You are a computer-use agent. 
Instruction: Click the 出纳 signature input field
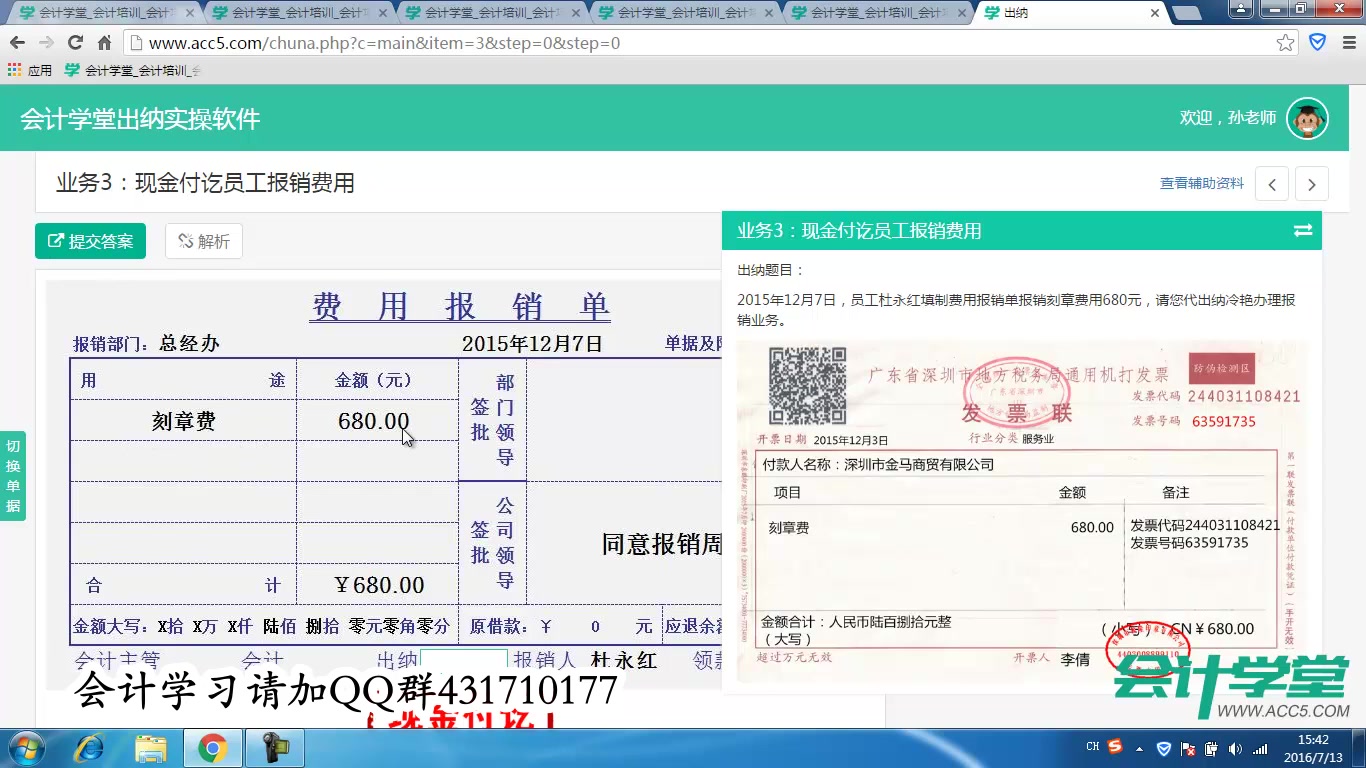tap(464, 659)
